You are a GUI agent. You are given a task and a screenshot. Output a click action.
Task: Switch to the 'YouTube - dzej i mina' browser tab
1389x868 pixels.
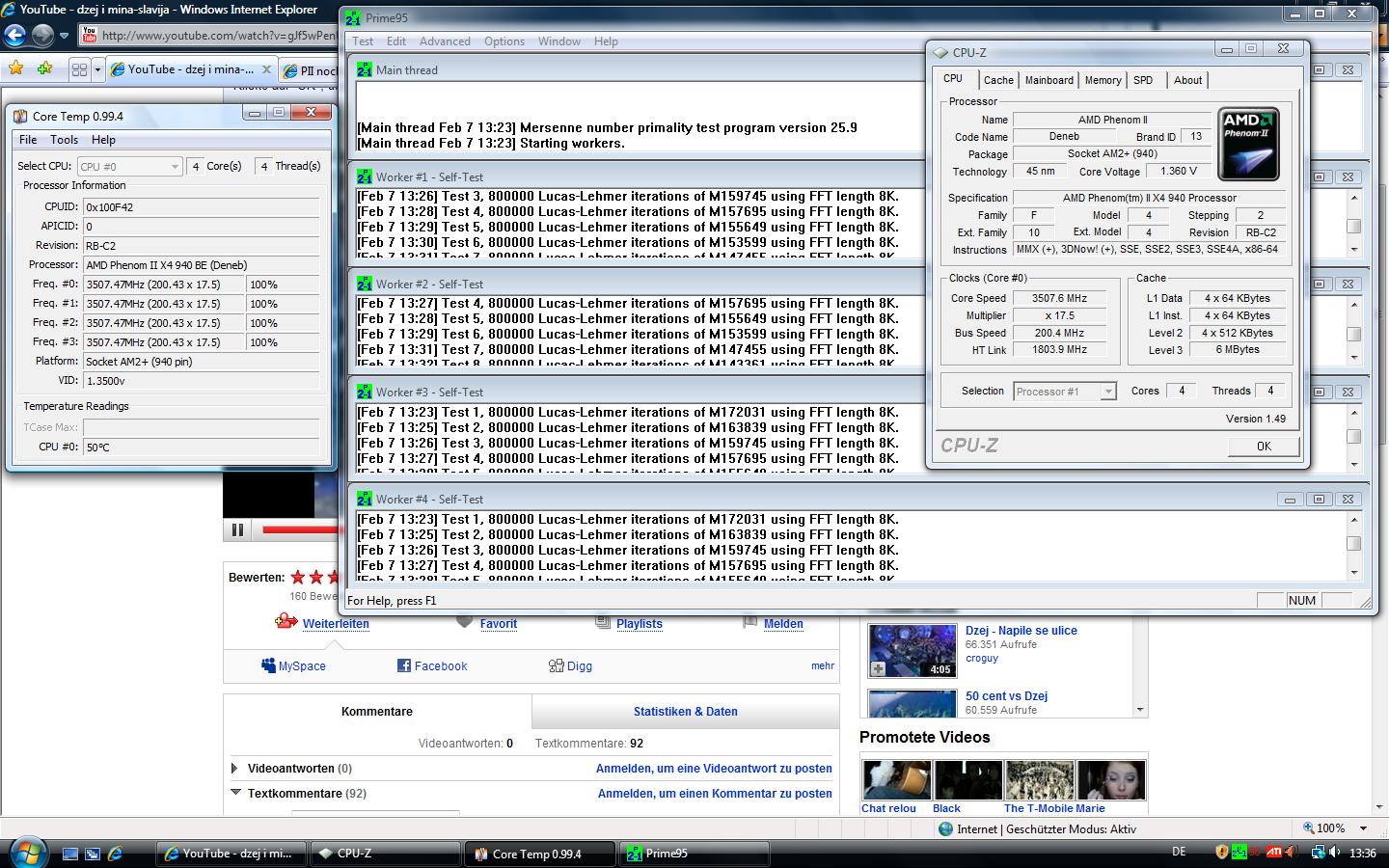(191, 69)
